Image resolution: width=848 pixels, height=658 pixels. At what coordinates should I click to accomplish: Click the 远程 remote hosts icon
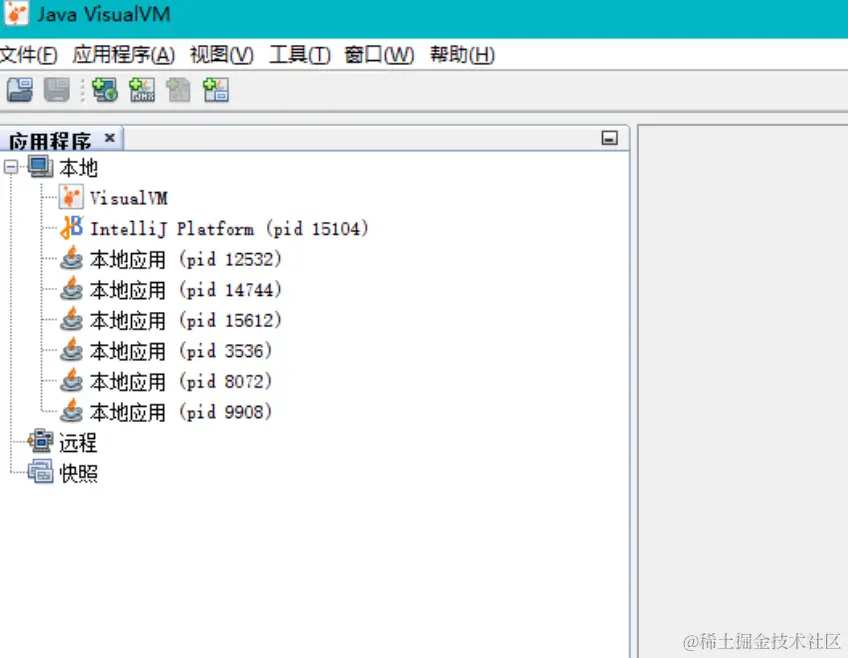click(x=41, y=441)
